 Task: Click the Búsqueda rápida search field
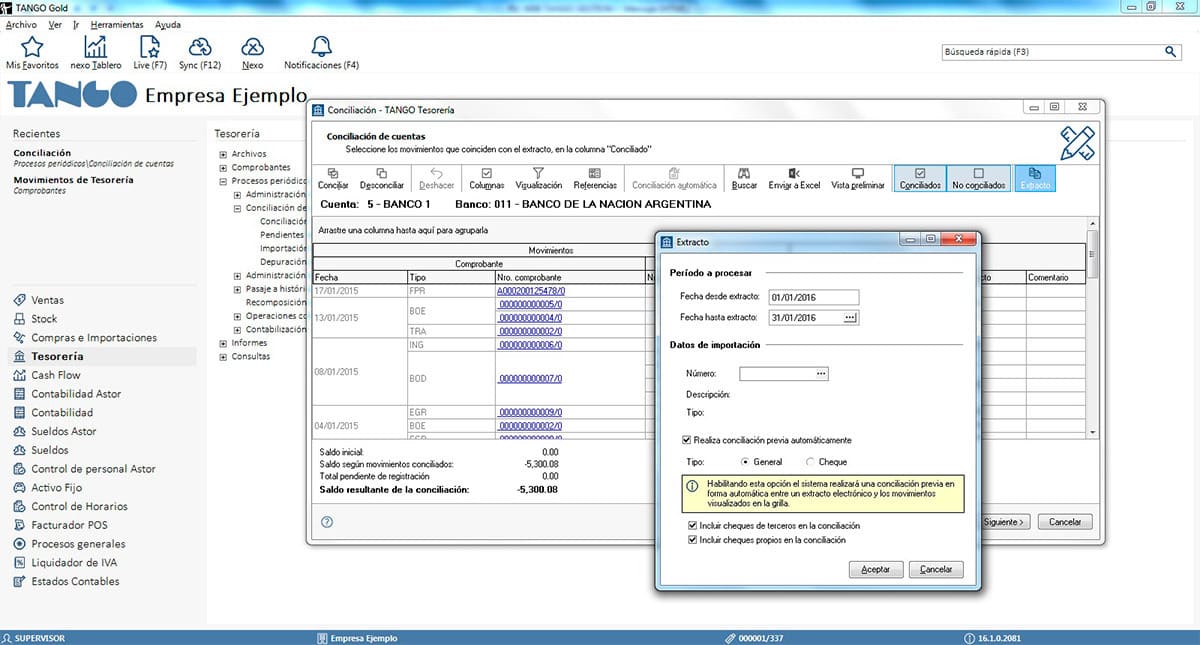(1052, 51)
